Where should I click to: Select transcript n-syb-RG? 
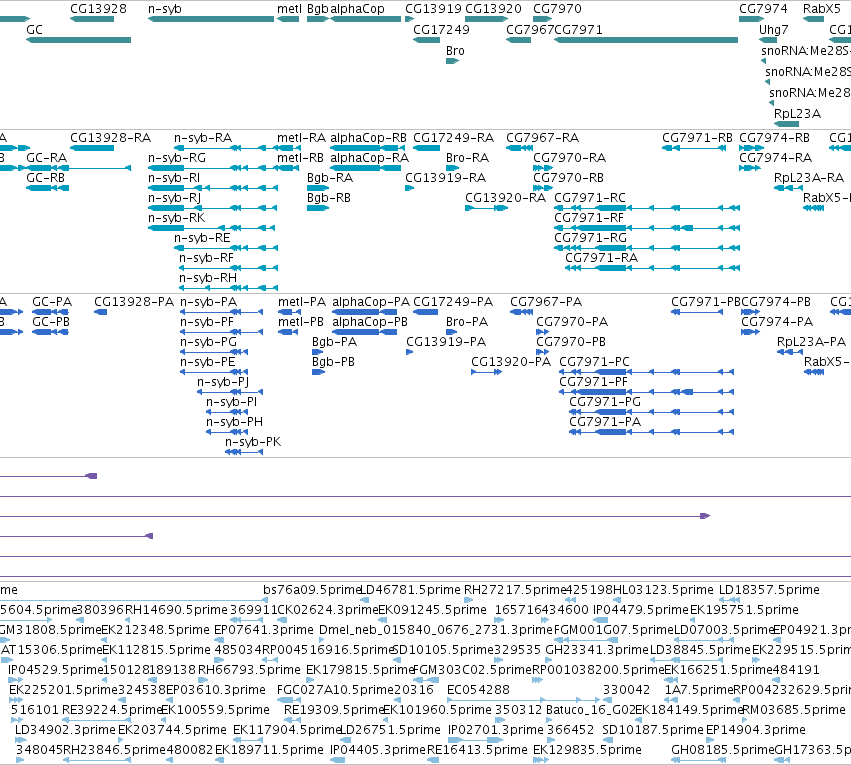point(177,158)
